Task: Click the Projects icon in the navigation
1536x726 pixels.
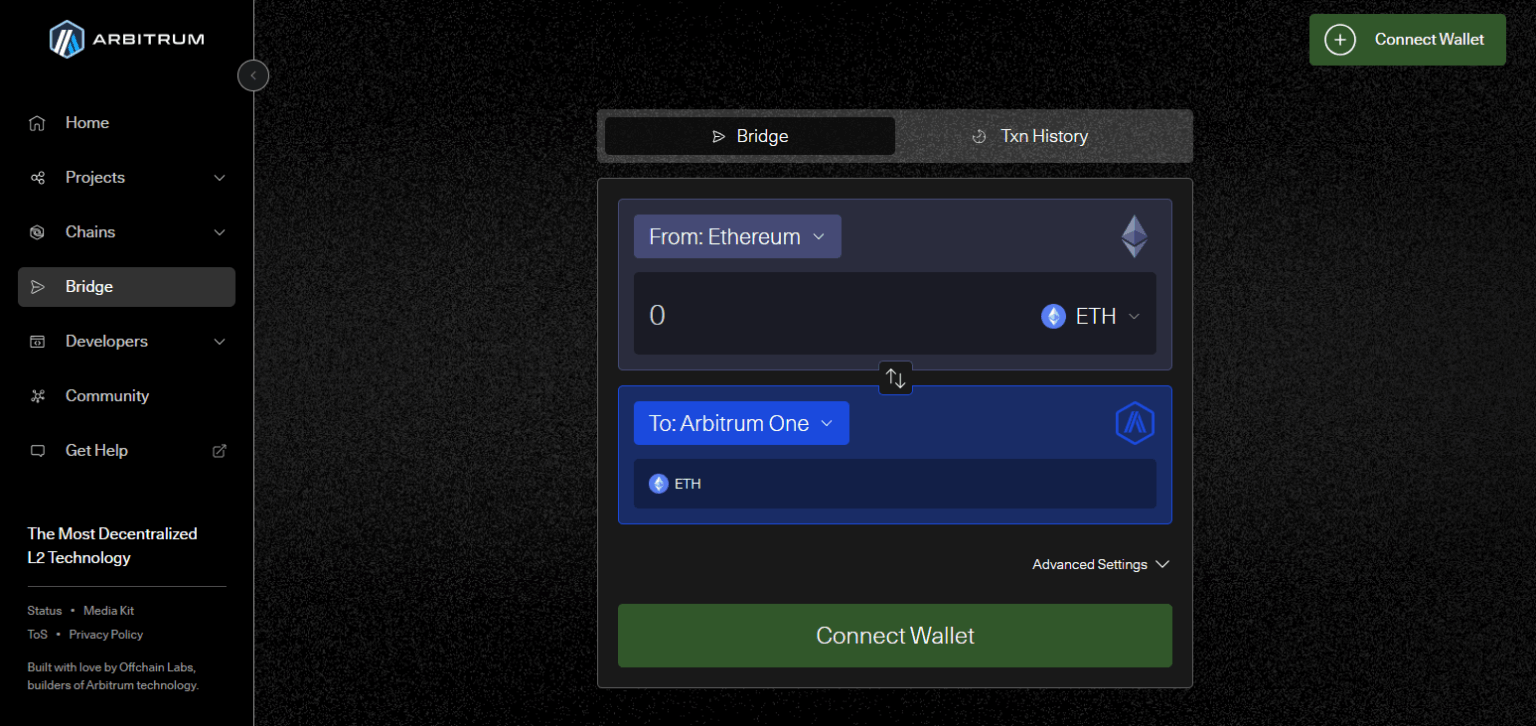Action: 37,177
